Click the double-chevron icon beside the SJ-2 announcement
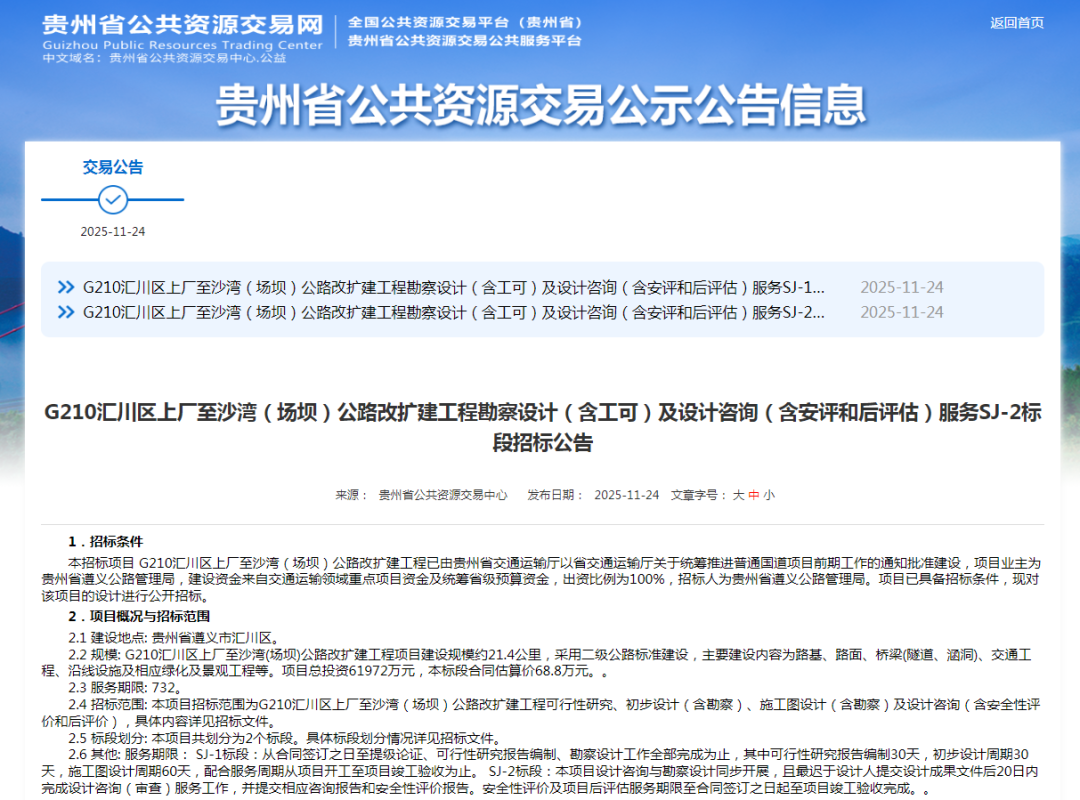The image size is (1080, 800). click(x=66, y=312)
